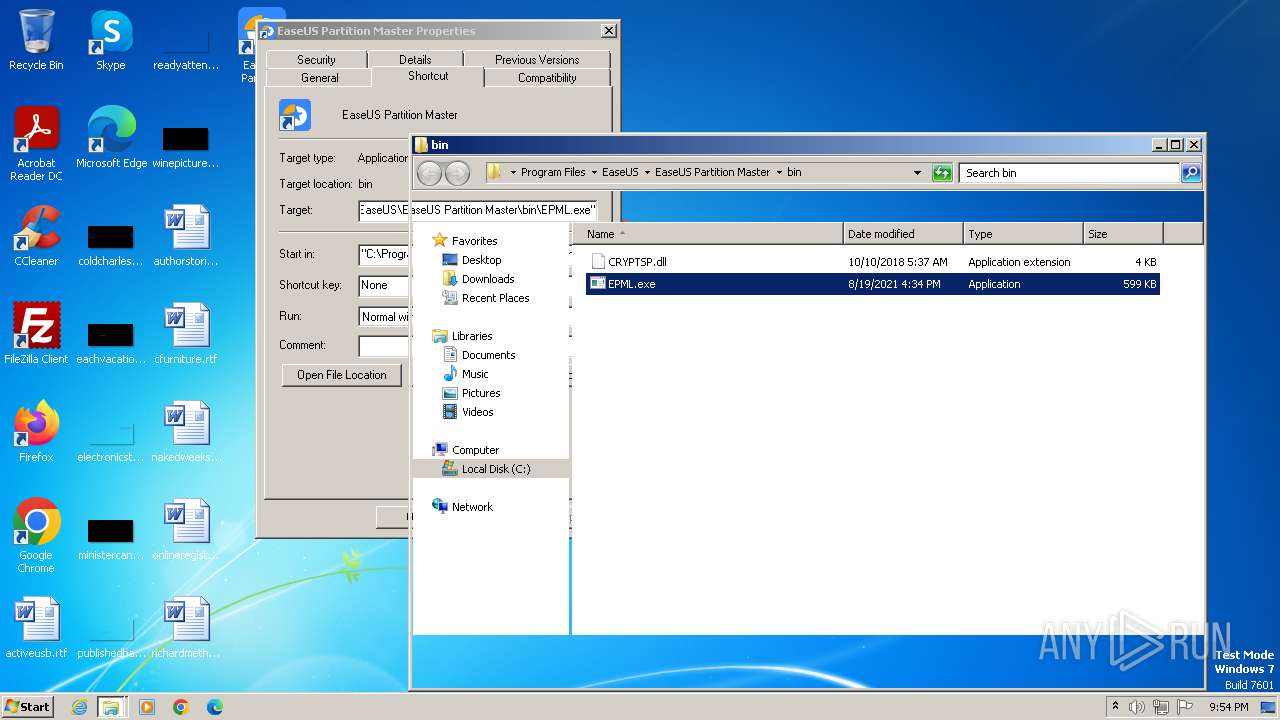Select the eachvacatio desktop item
Image resolution: width=1280 pixels, height=720 pixels.
[x=110, y=342]
